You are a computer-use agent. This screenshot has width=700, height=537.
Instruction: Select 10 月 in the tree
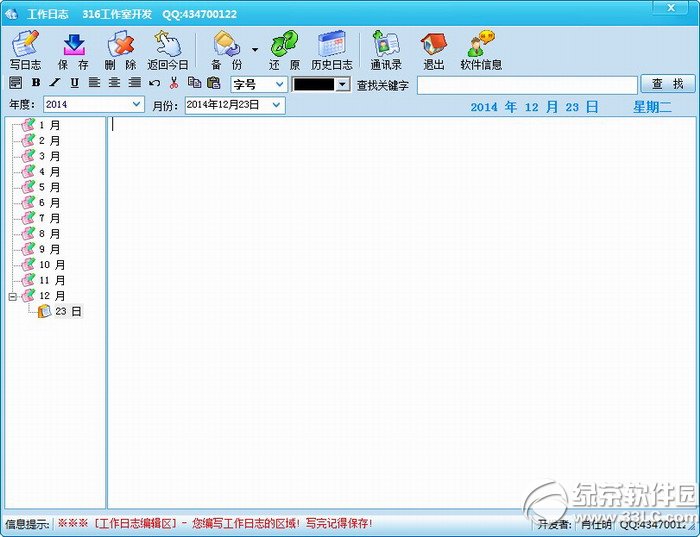point(44,265)
